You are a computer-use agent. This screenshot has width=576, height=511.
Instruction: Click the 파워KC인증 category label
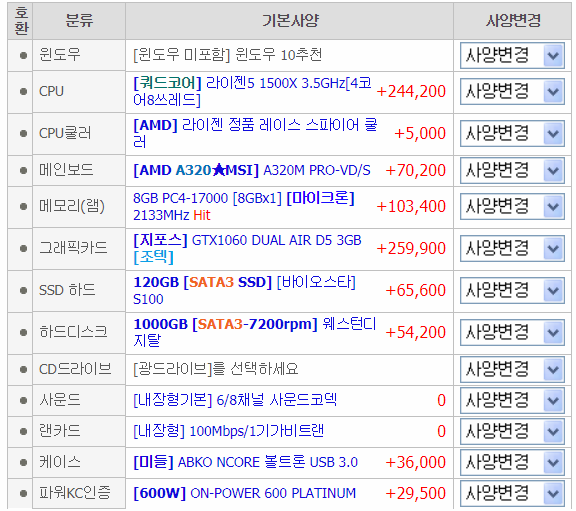pyautogui.click(x=75, y=493)
